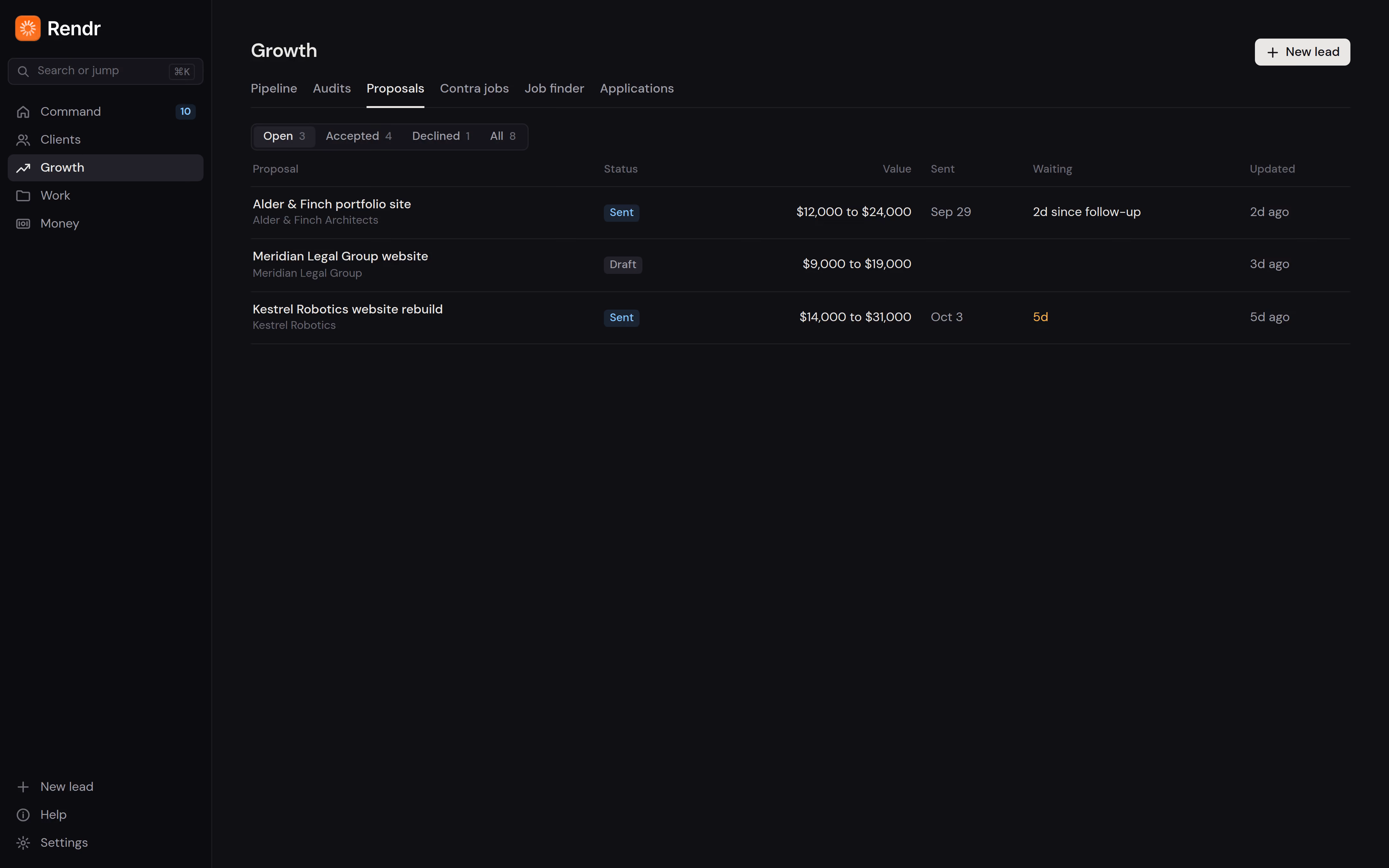
Task: Open Command via its home icon
Action: 23,112
